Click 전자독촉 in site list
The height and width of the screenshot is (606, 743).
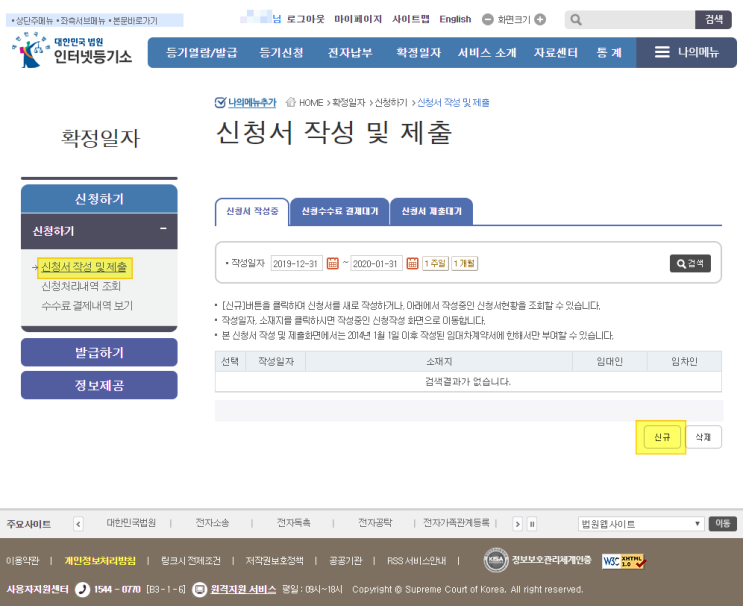point(294,523)
